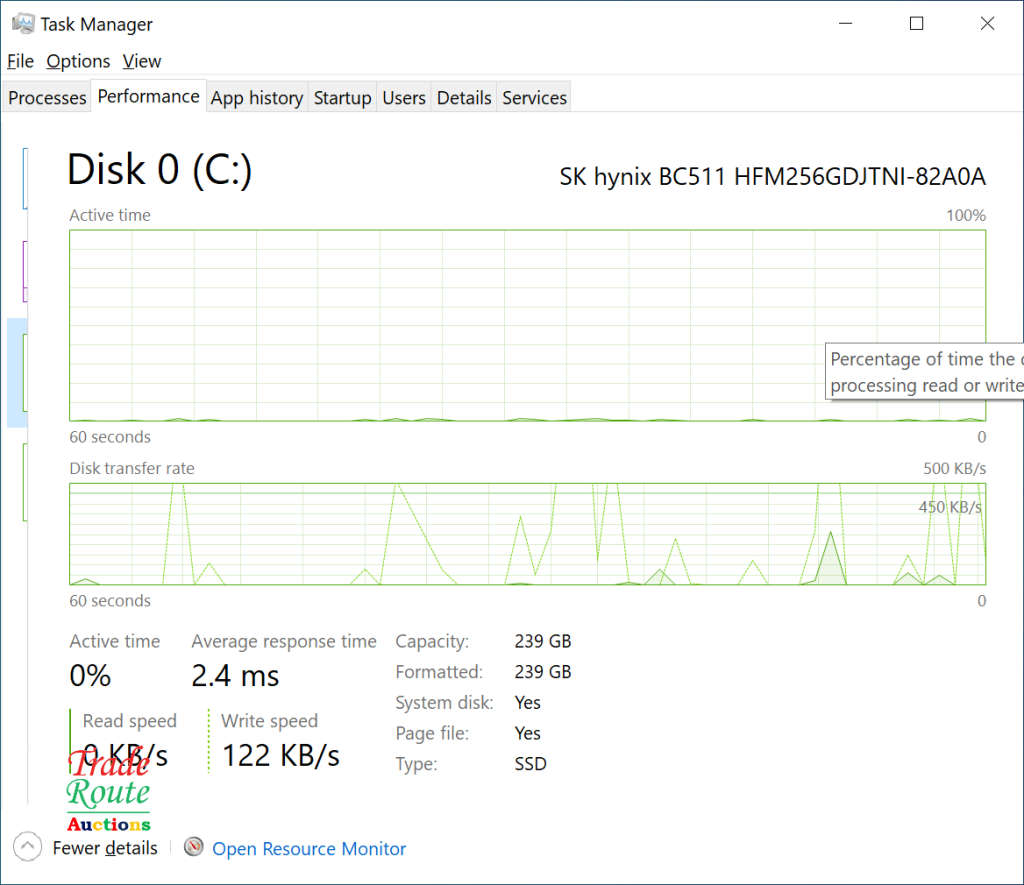Click the Fewer details button
This screenshot has height=885, width=1024.
[x=105, y=847]
